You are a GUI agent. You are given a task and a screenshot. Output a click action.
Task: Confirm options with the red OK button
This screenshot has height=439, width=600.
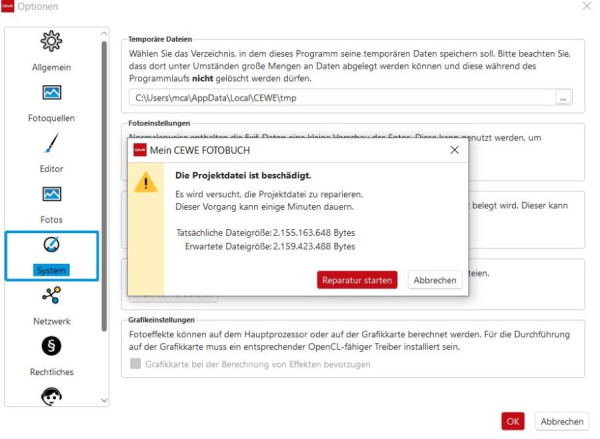[513, 421]
